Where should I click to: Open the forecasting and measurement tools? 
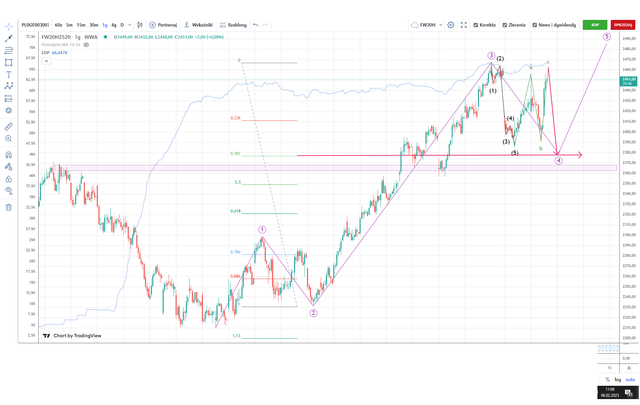9,98
